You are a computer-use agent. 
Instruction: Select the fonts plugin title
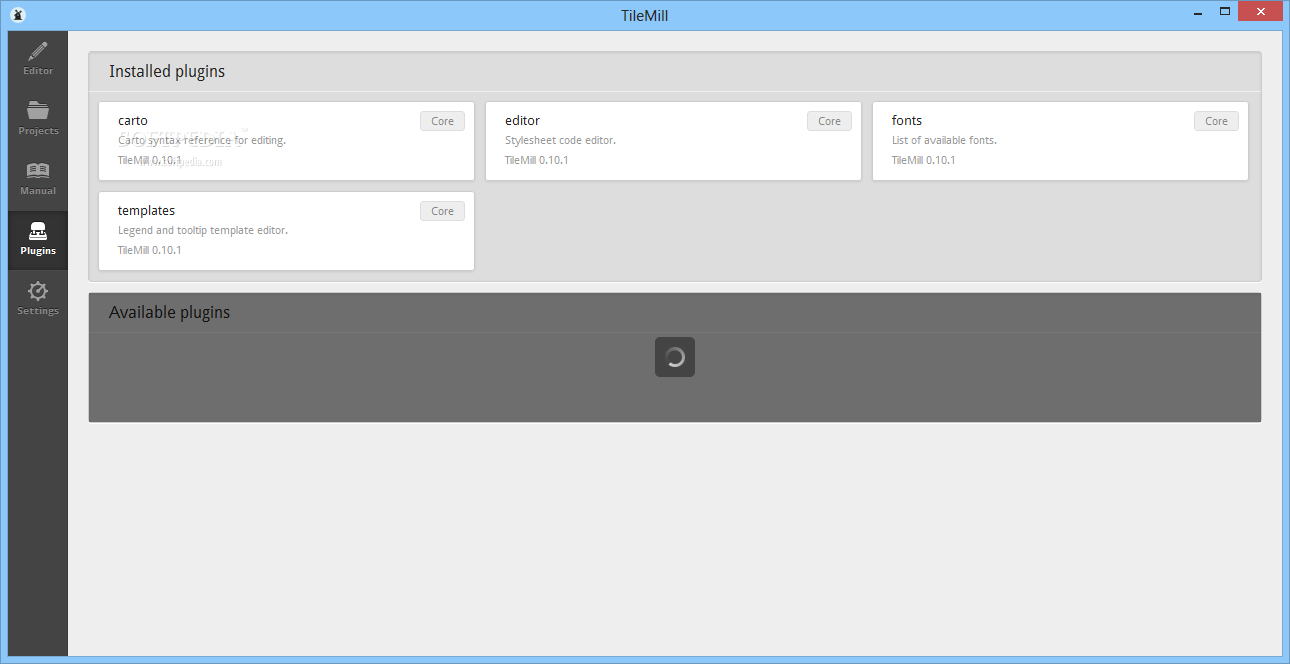tap(907, 121)
